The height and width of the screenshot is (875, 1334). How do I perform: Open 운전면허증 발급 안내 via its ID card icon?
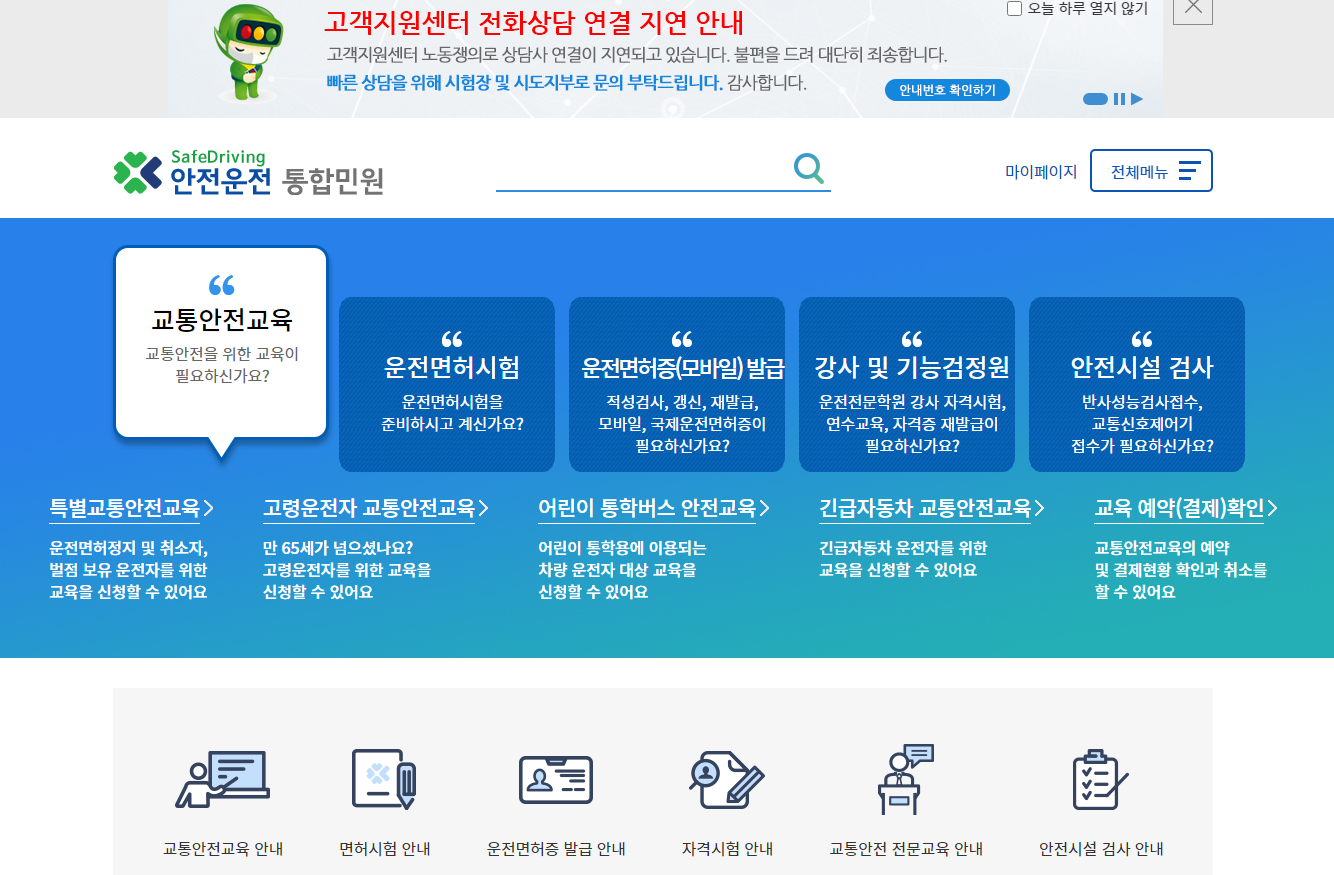553,780
